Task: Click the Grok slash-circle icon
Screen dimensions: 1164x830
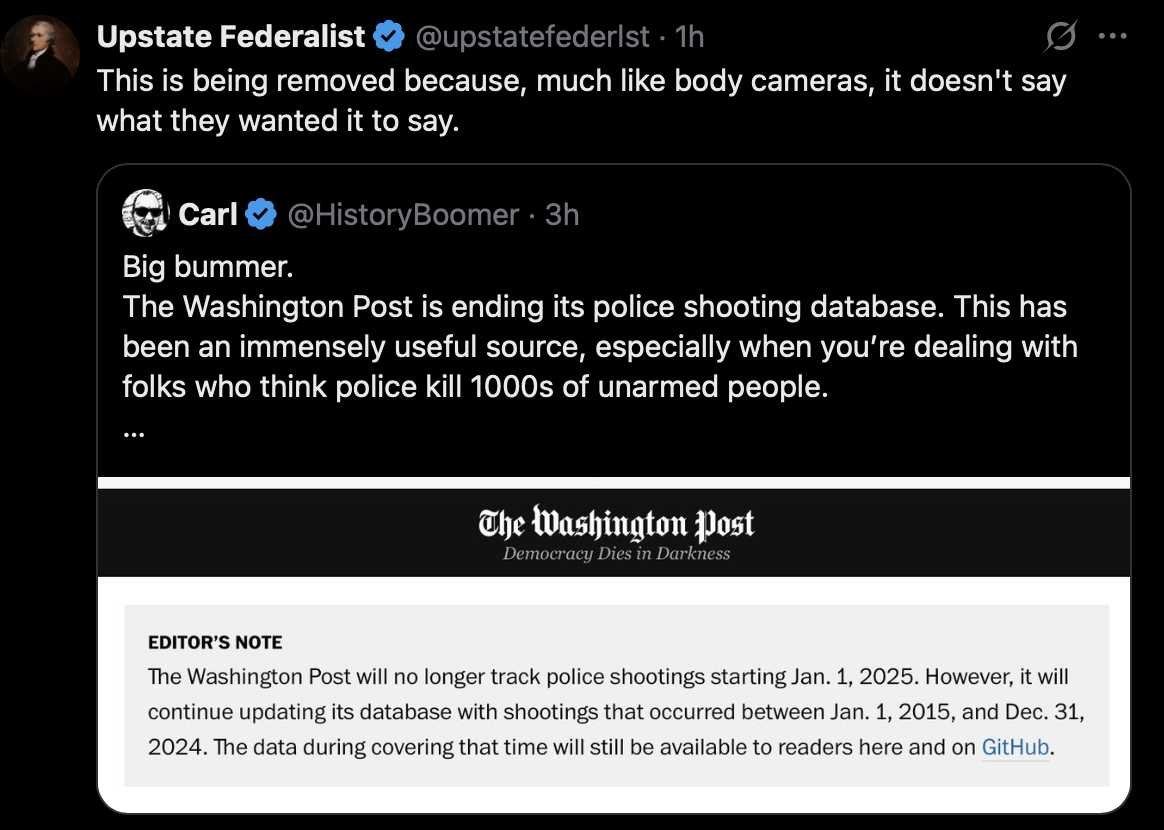Action: pyautogui.click(x=1060, y=36)
